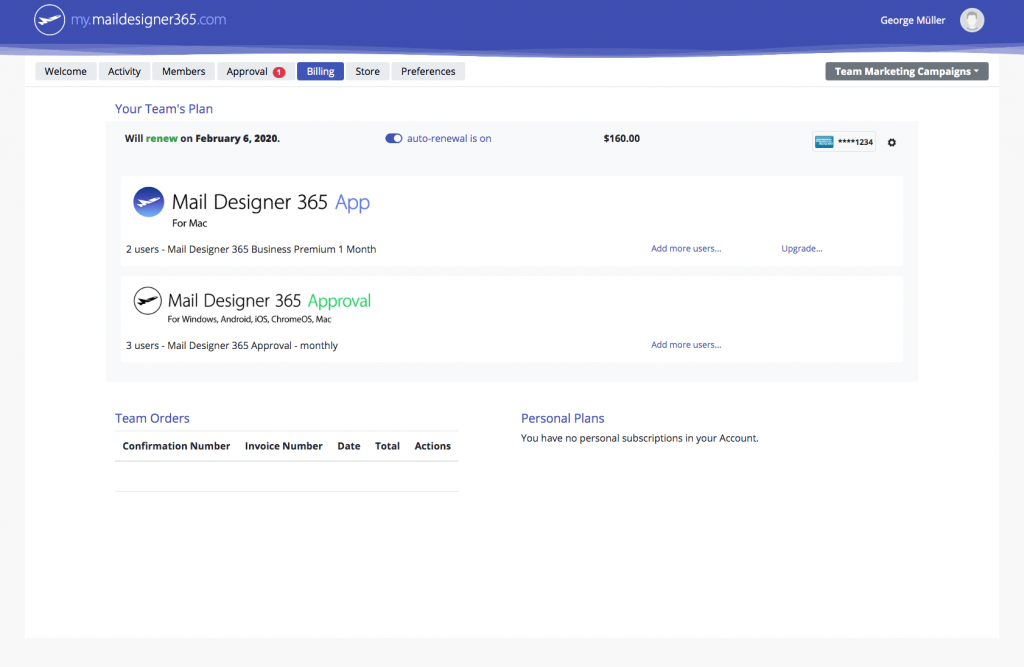Open payment settings gear icon

(x=891, y=142)
